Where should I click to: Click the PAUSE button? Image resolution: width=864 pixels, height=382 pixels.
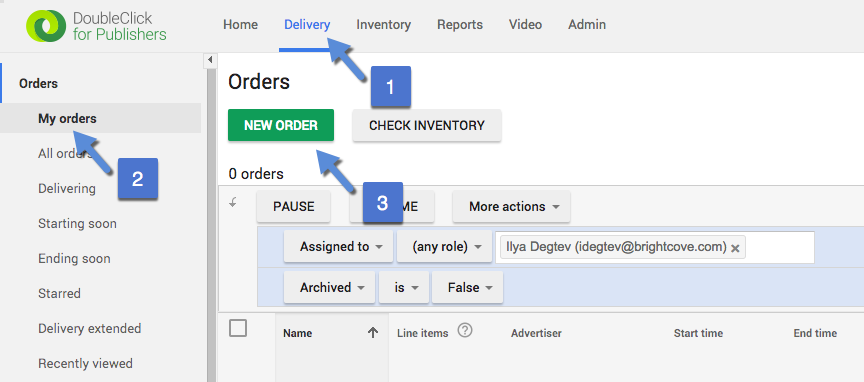coord(294,207)
